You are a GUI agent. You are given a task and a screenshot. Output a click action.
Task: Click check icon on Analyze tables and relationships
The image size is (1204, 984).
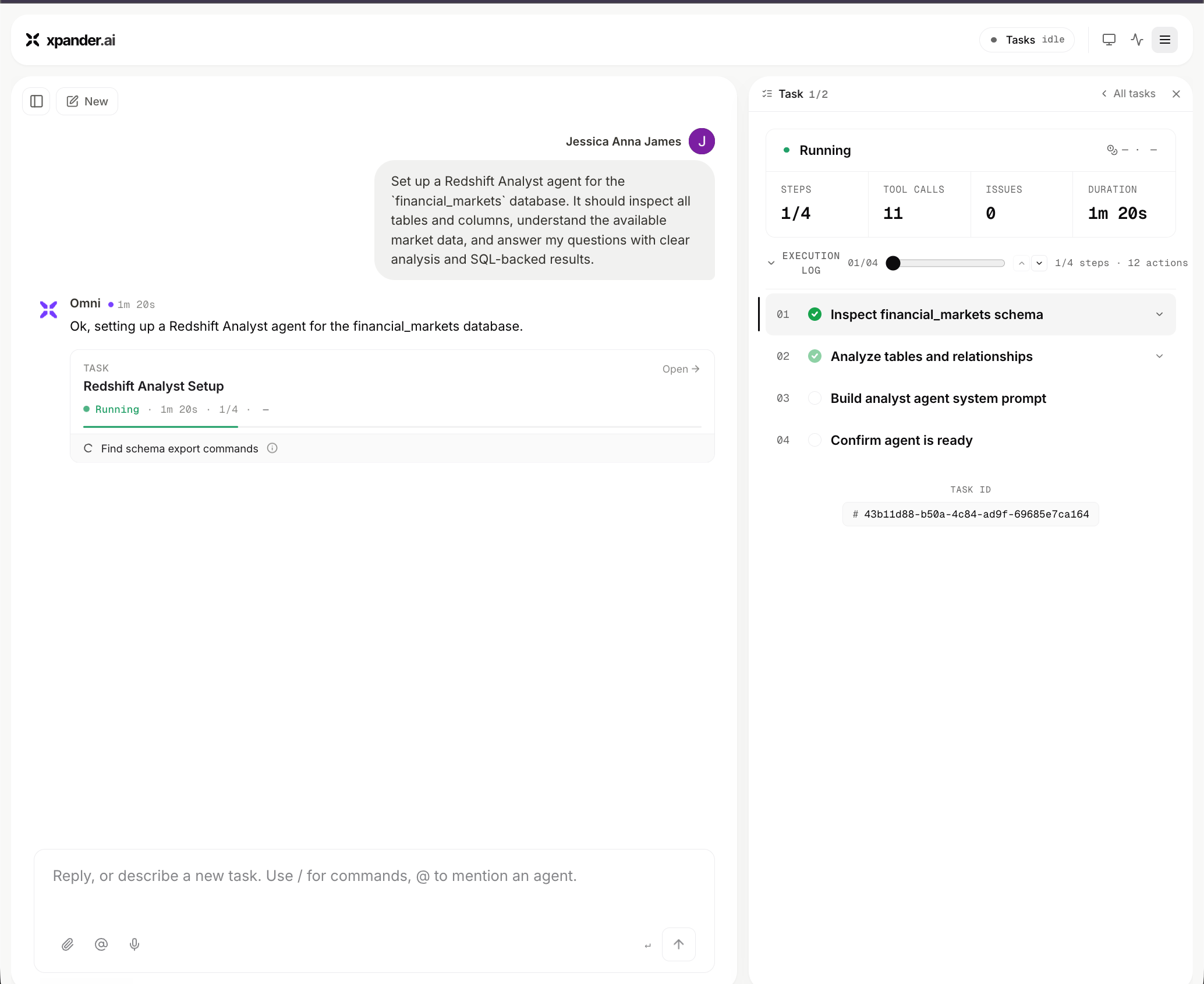[815, 356]
